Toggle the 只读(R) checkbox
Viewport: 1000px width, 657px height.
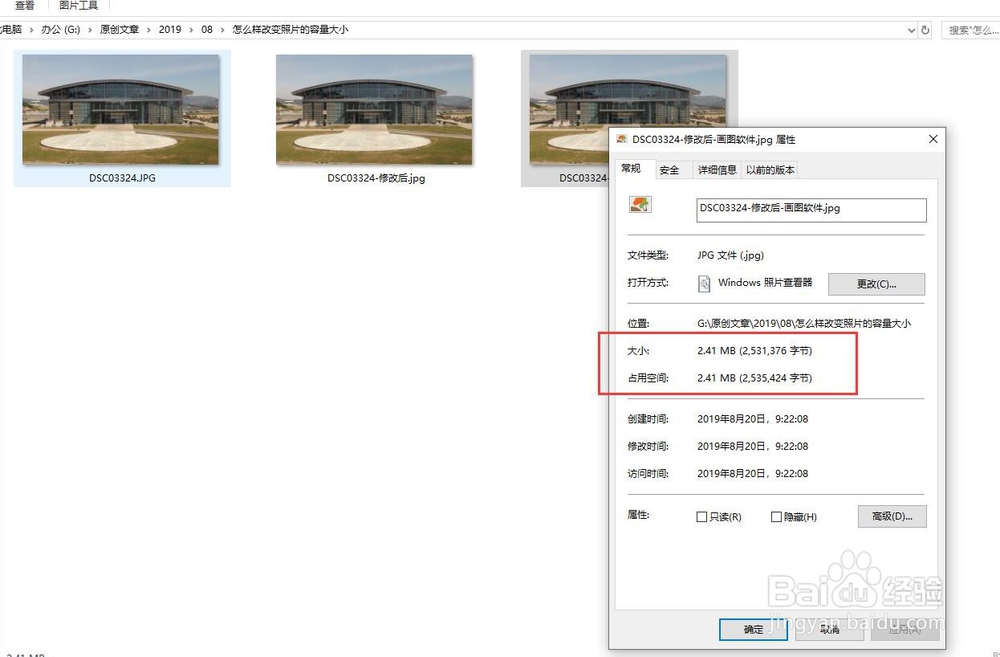tap(702, 517)
